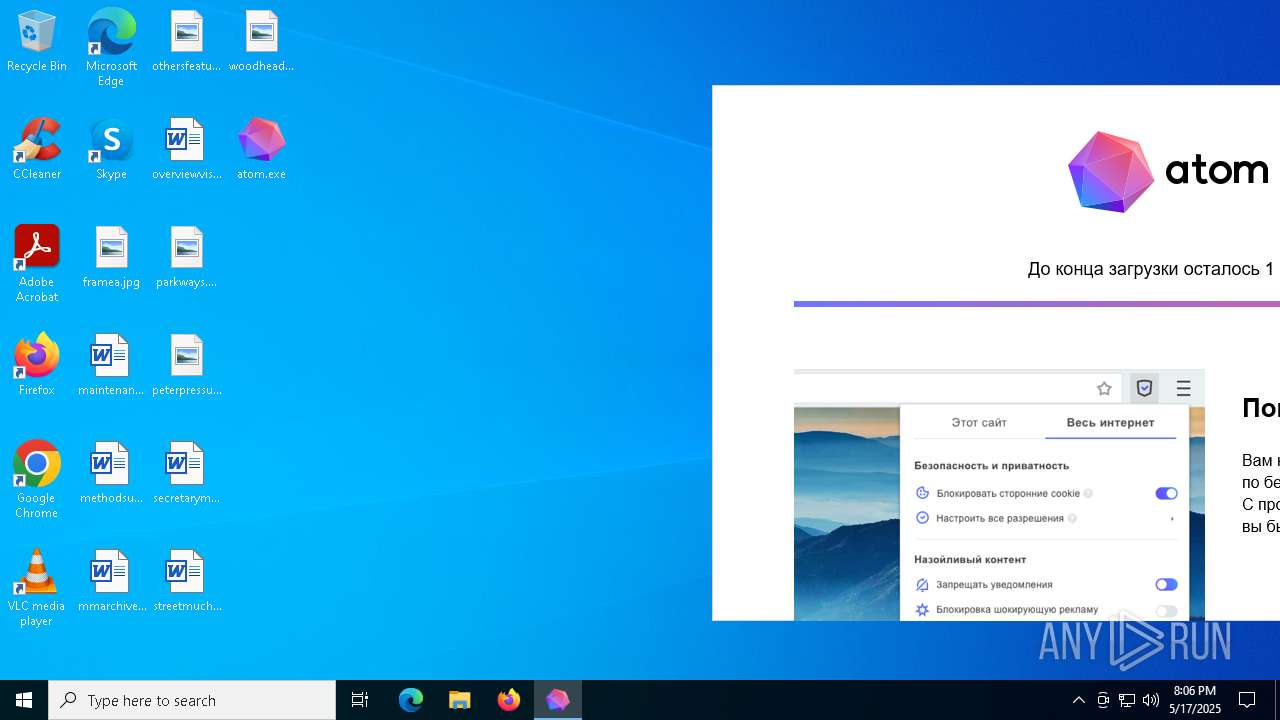
Task: Open the Adobe Acrobat shortcut
Action: point(37,264)
